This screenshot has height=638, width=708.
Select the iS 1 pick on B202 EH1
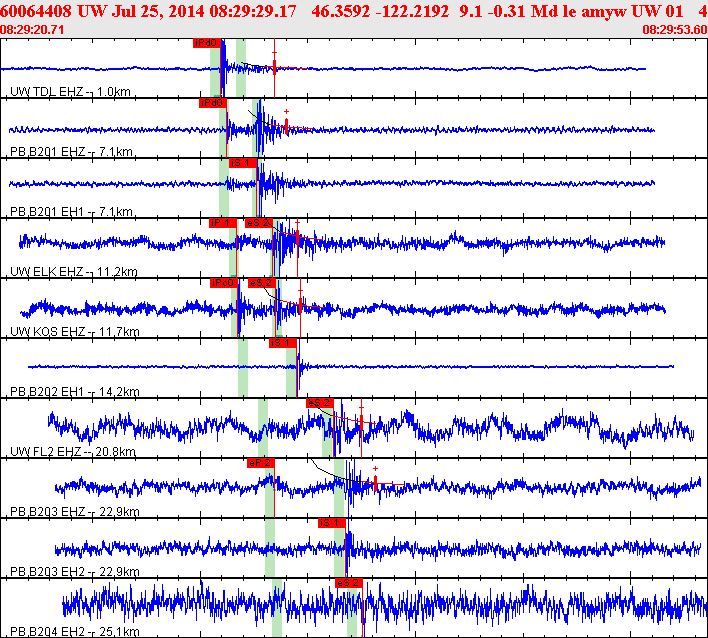point(283,343)
